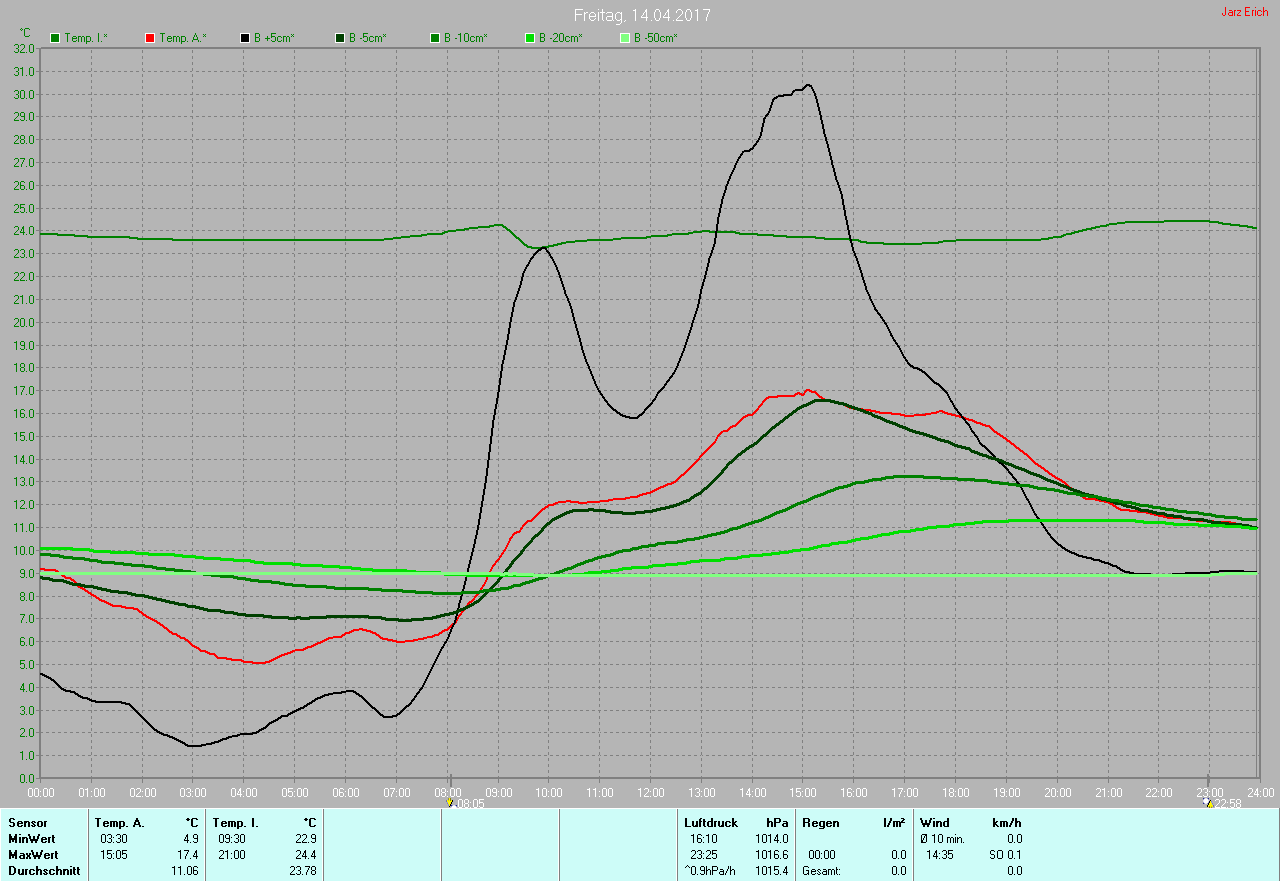Select the Temp. A. maximum value 17.4

(187, 855)
